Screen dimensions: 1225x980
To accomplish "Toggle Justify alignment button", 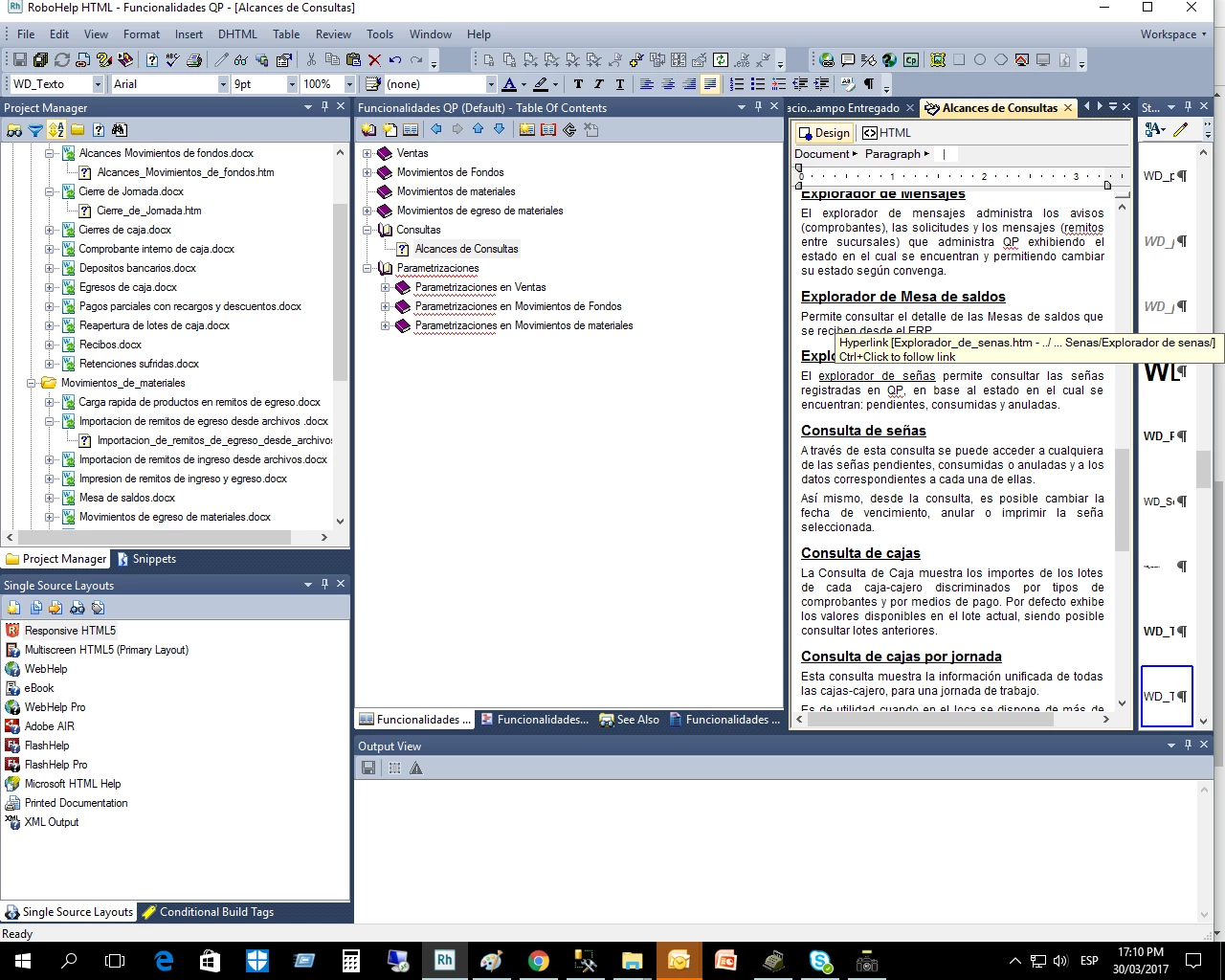I will (710, 84).
